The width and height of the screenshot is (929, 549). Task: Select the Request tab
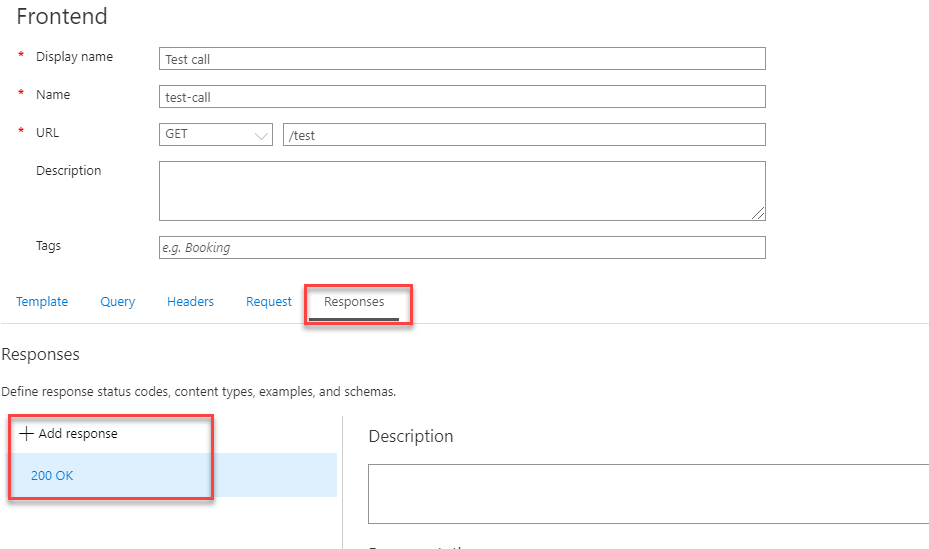pos(269,301)
